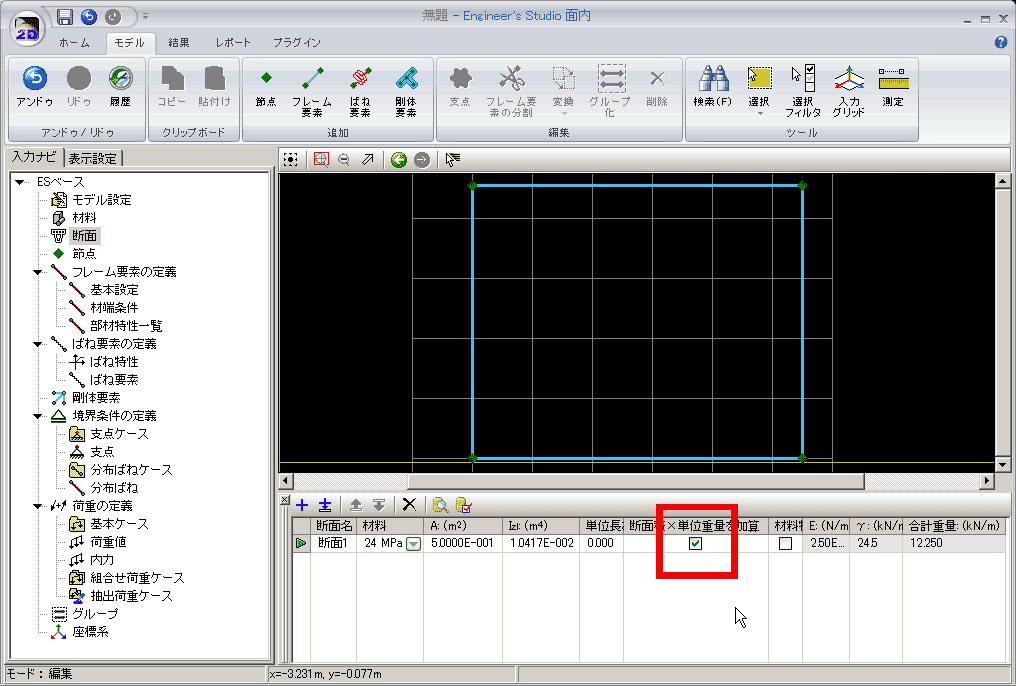Click the database search magnifier icon
The width and height of the screenshot is (1016, 686).
(x=440, y=505)
